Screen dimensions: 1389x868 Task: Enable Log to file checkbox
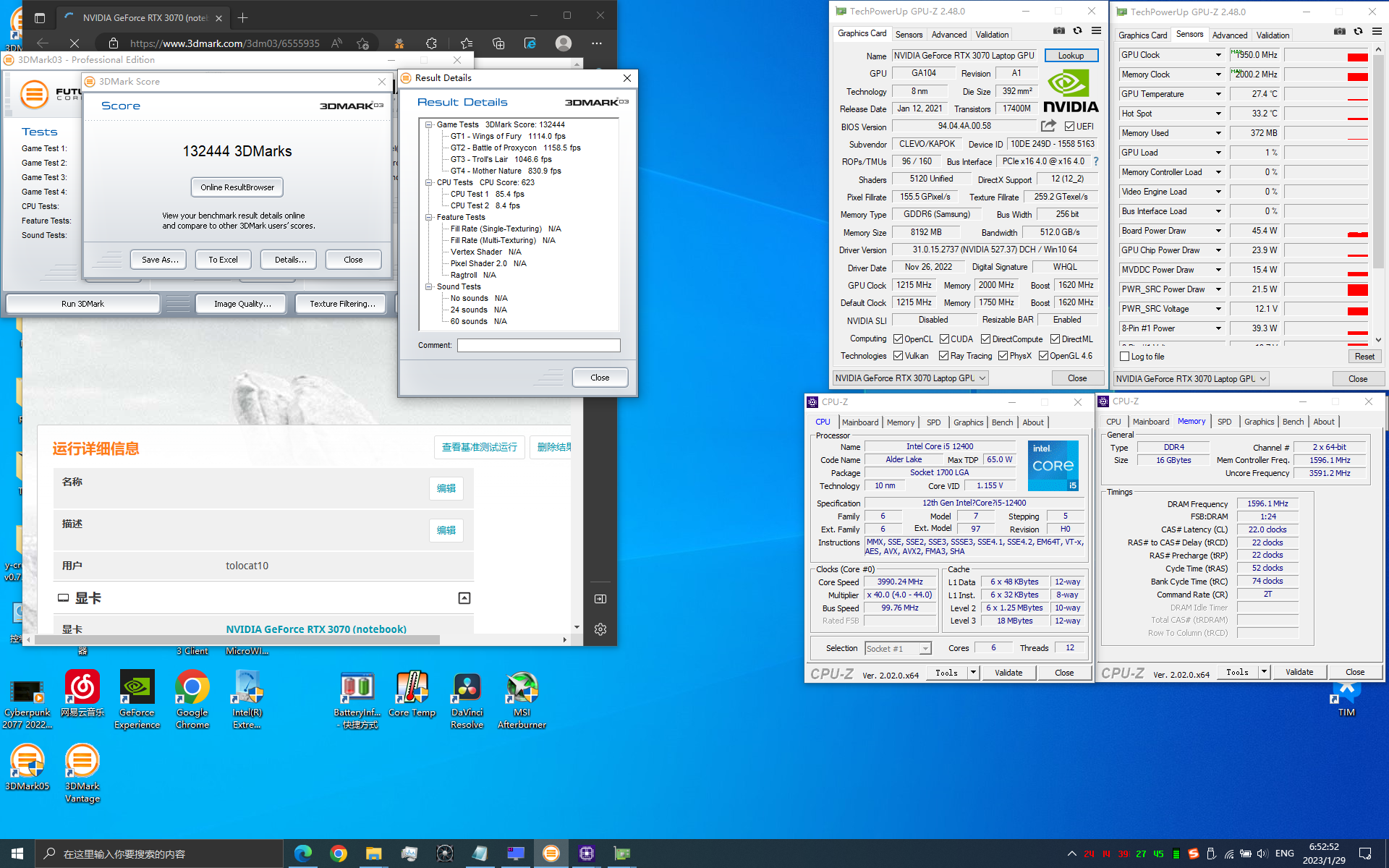pos(1124,357)
